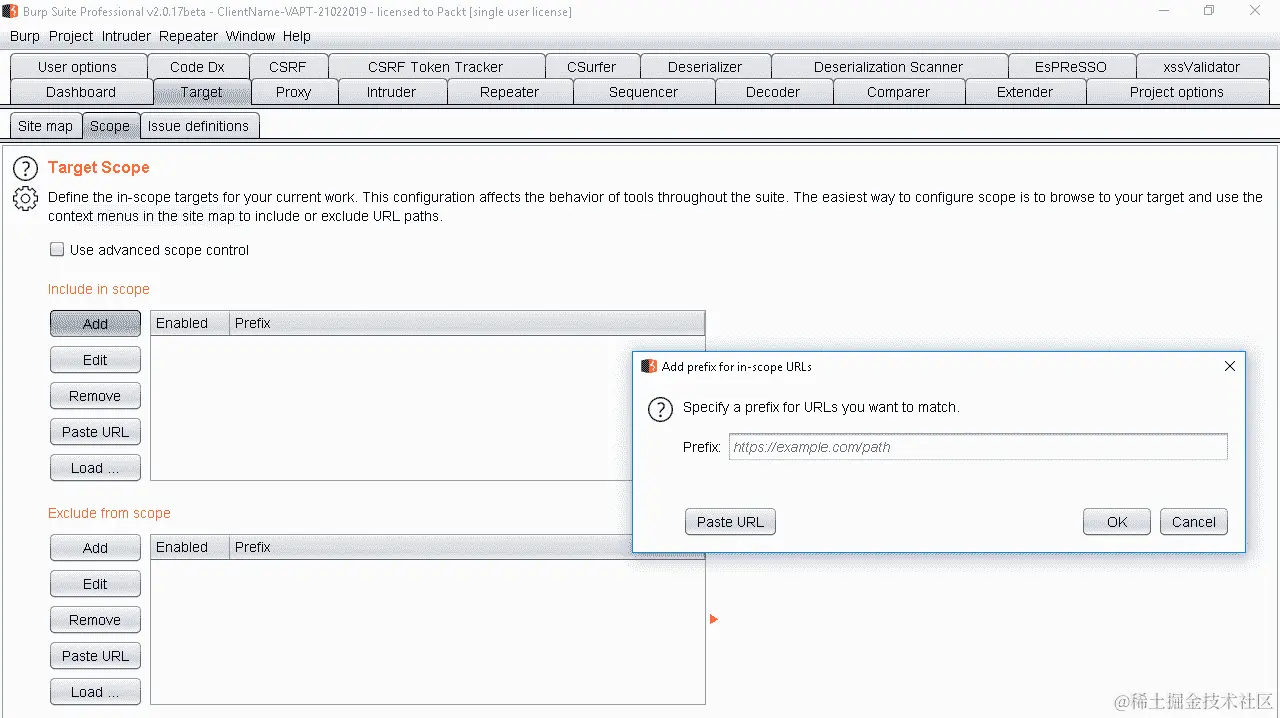This screenshot has width=1280, height=718.
Task: Open the Intruder menu
Action: [x=126, y=36]
